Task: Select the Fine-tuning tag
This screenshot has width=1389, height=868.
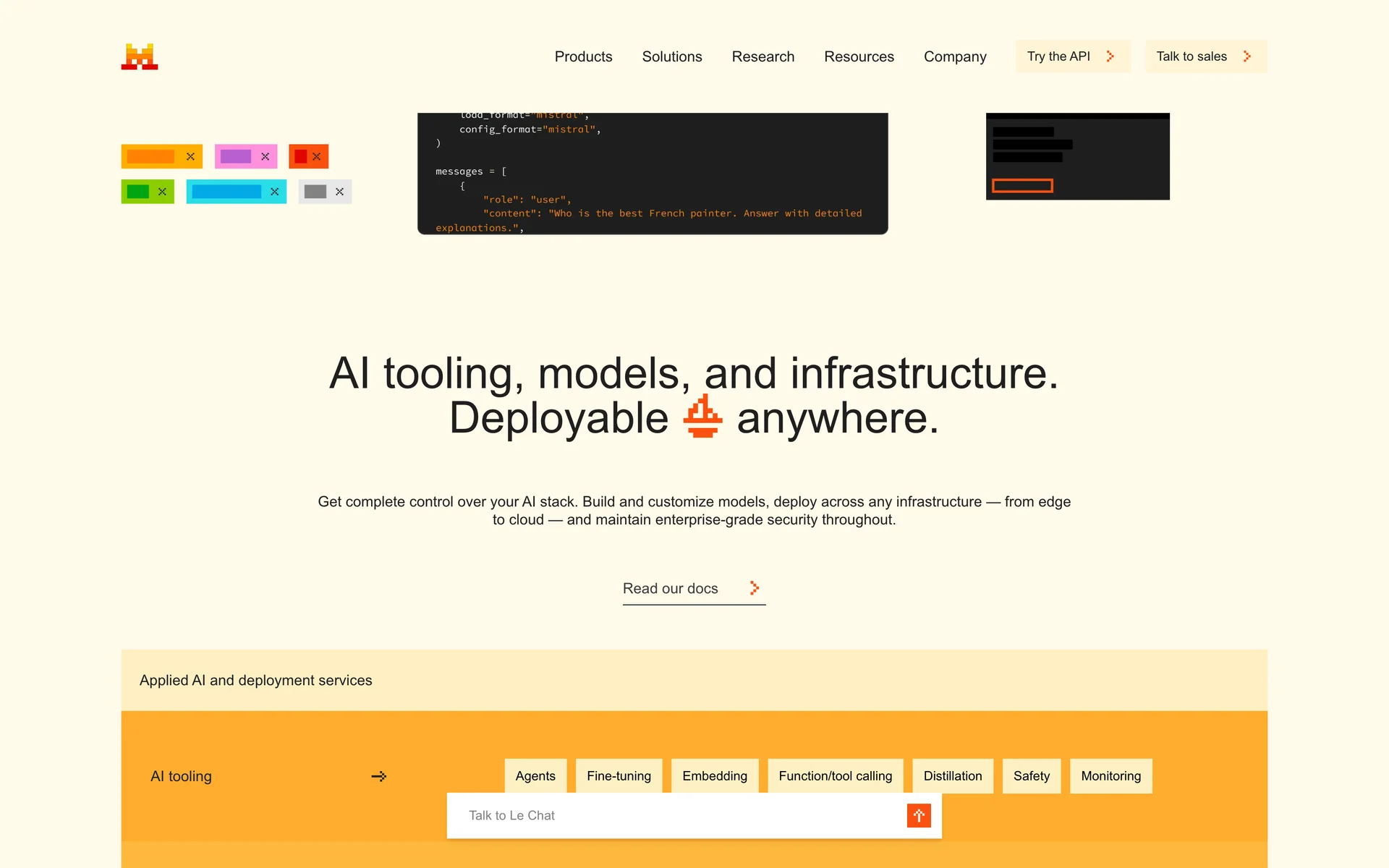Action: (619, 776)
